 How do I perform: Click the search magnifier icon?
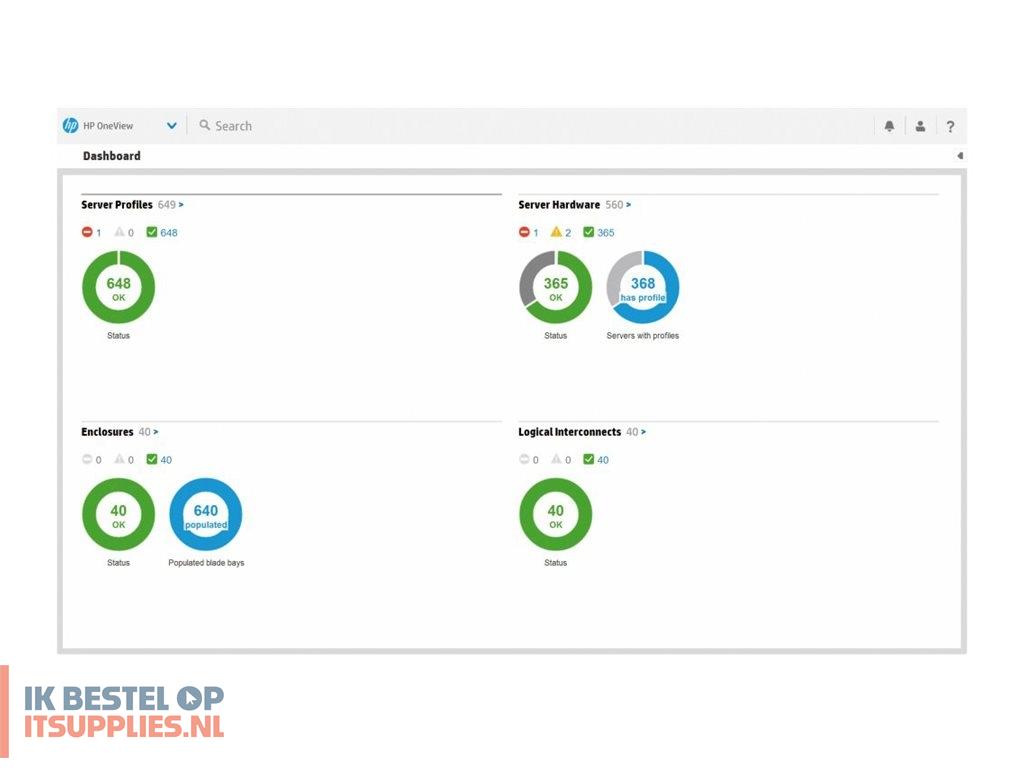204,125
